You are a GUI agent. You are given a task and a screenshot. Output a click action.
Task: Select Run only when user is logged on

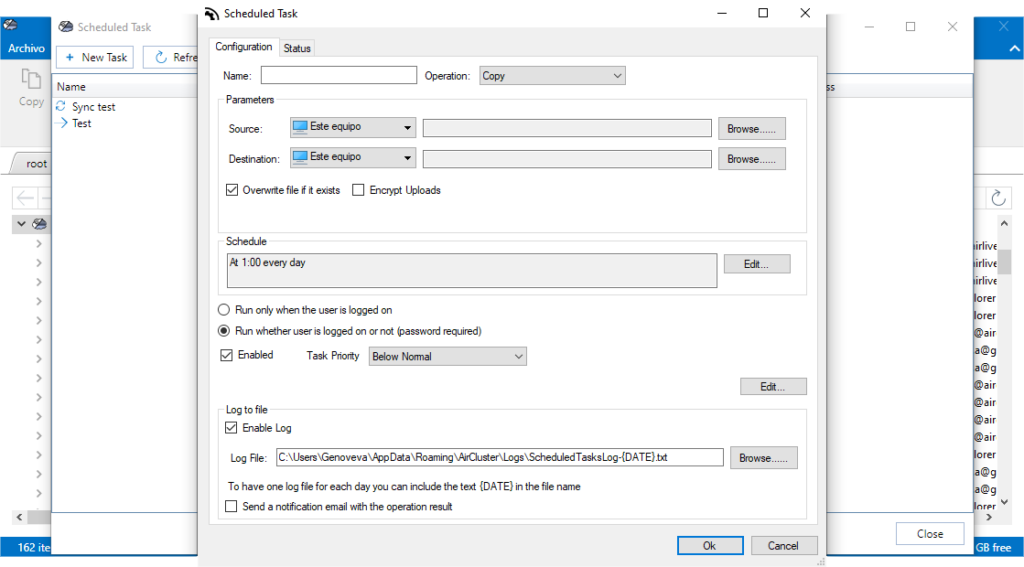tap(224, 310)
